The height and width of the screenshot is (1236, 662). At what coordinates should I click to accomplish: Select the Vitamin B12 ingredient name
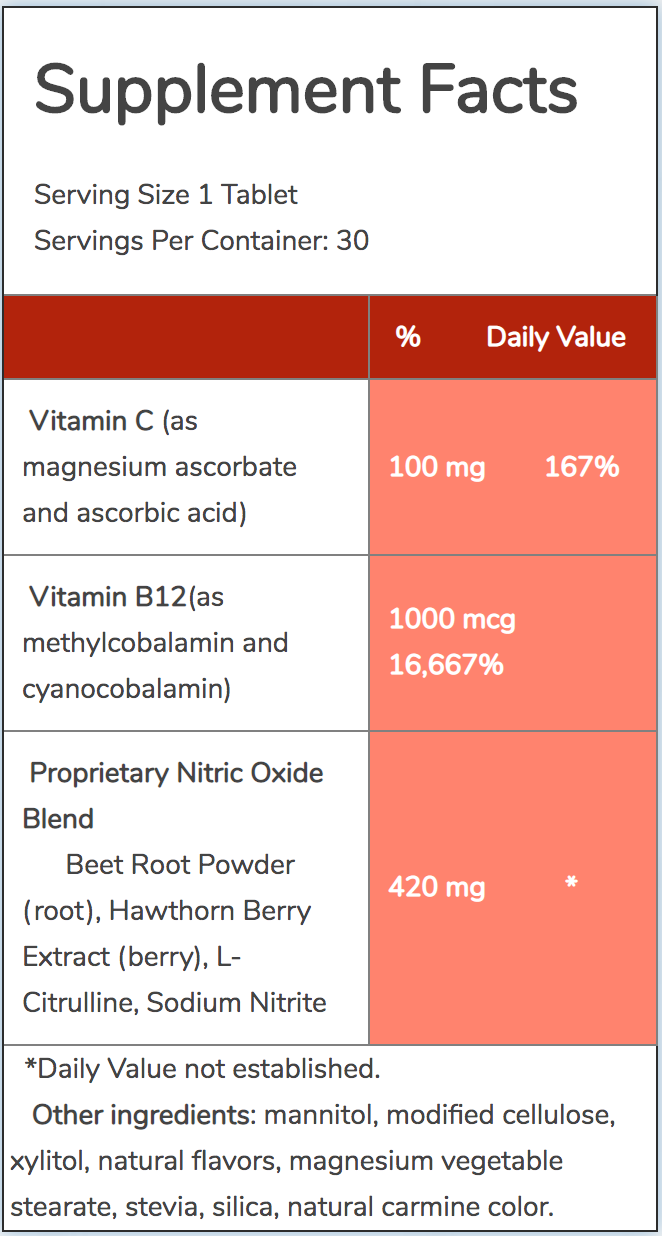click(108, 597)
